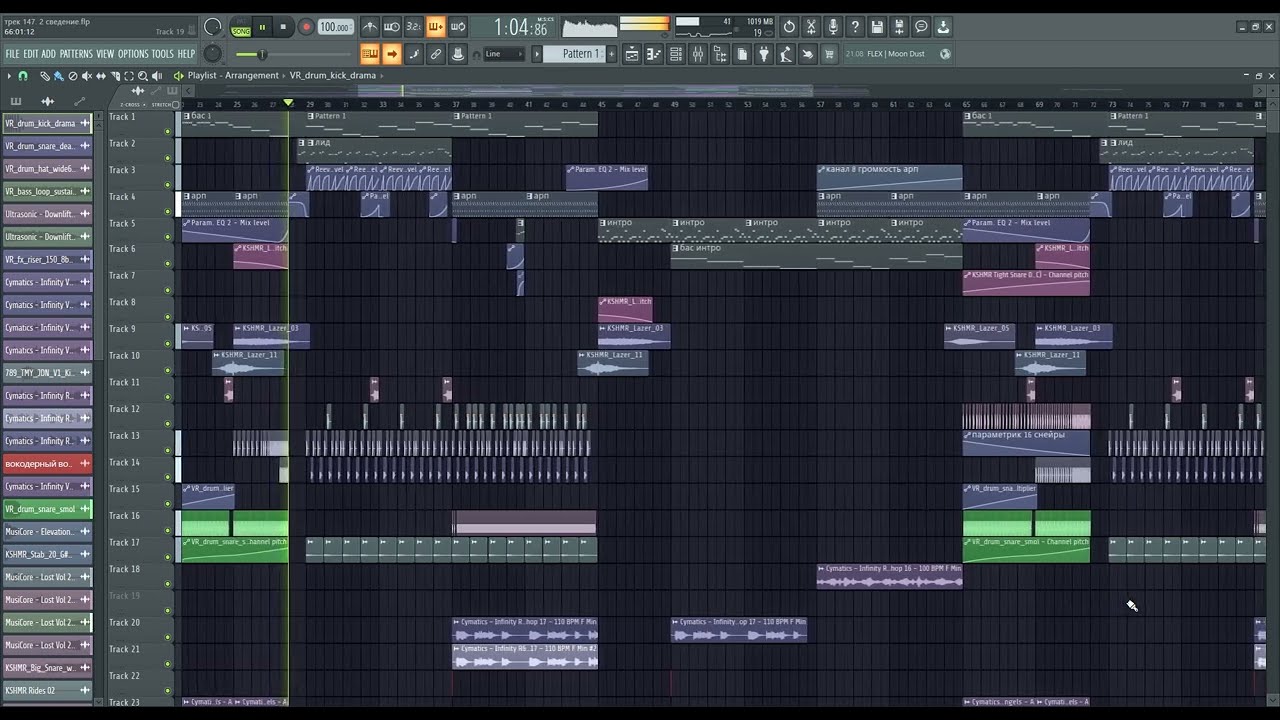Image resolution: width=1280 pixels, height=720 pixels.
Task: Open the FILE menu
Action: point(13,54)
